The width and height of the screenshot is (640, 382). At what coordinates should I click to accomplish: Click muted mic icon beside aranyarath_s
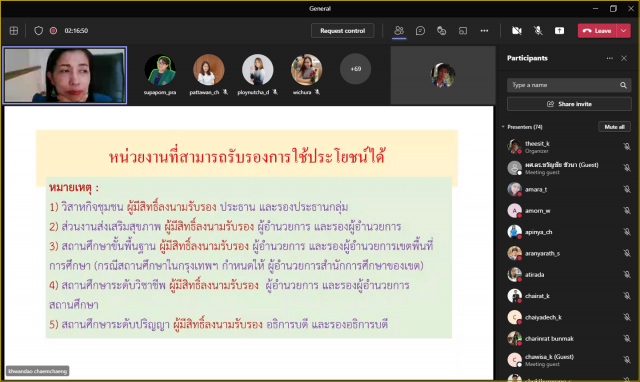click(x=627, y=253)
